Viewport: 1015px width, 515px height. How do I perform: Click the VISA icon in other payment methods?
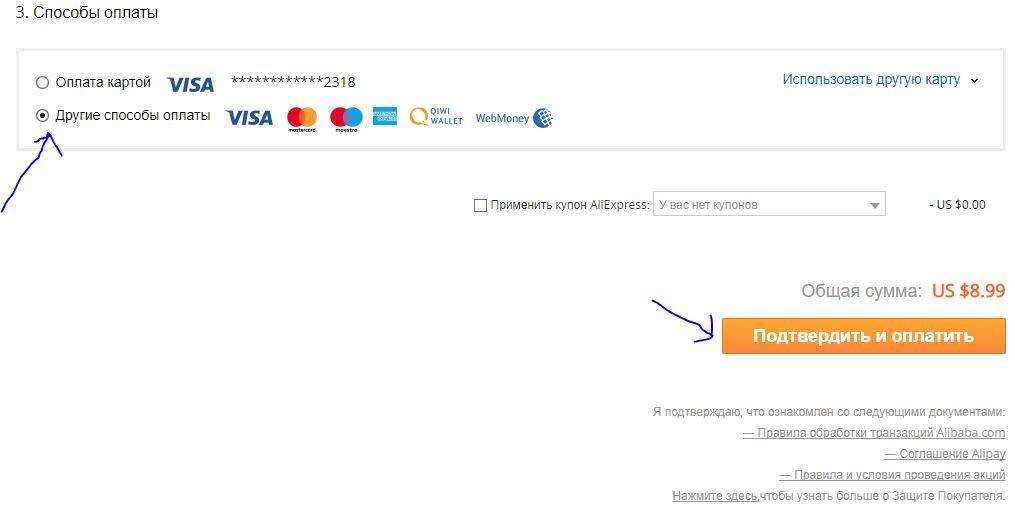[249, 118]
